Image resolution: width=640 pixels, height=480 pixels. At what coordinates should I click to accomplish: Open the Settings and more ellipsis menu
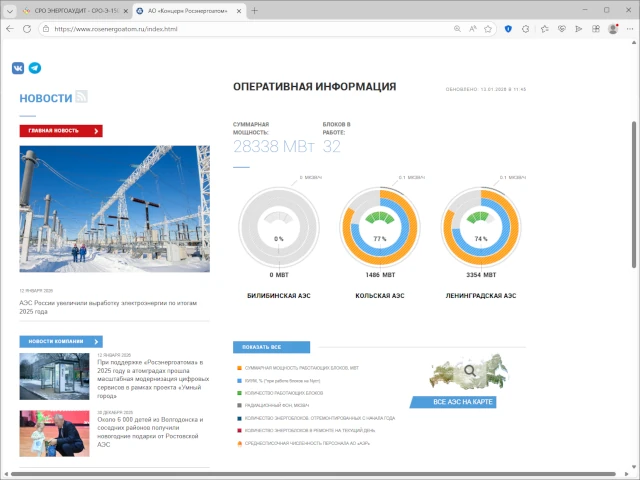tap(630, 29)
